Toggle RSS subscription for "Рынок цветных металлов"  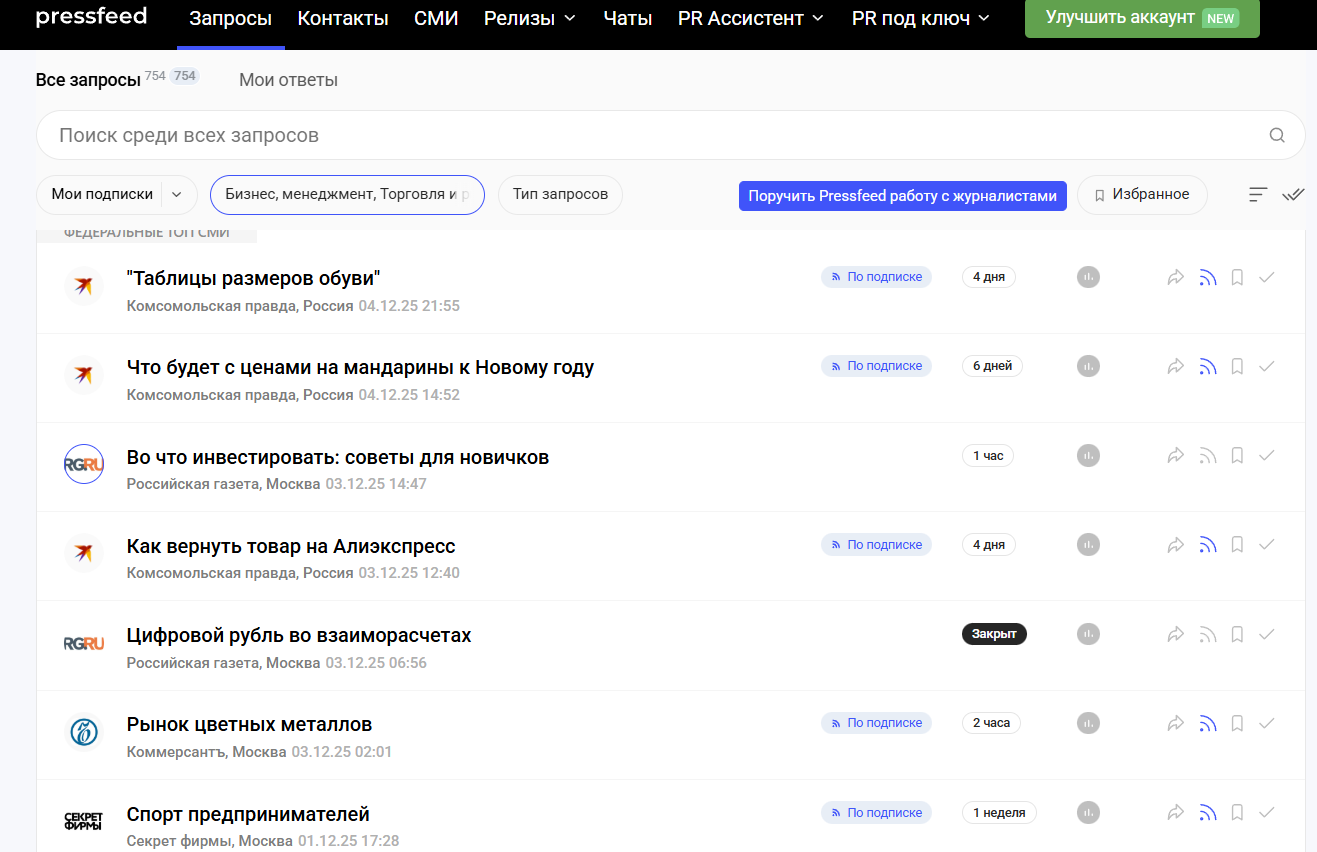pyautogui.click(x=1207, y=724)
